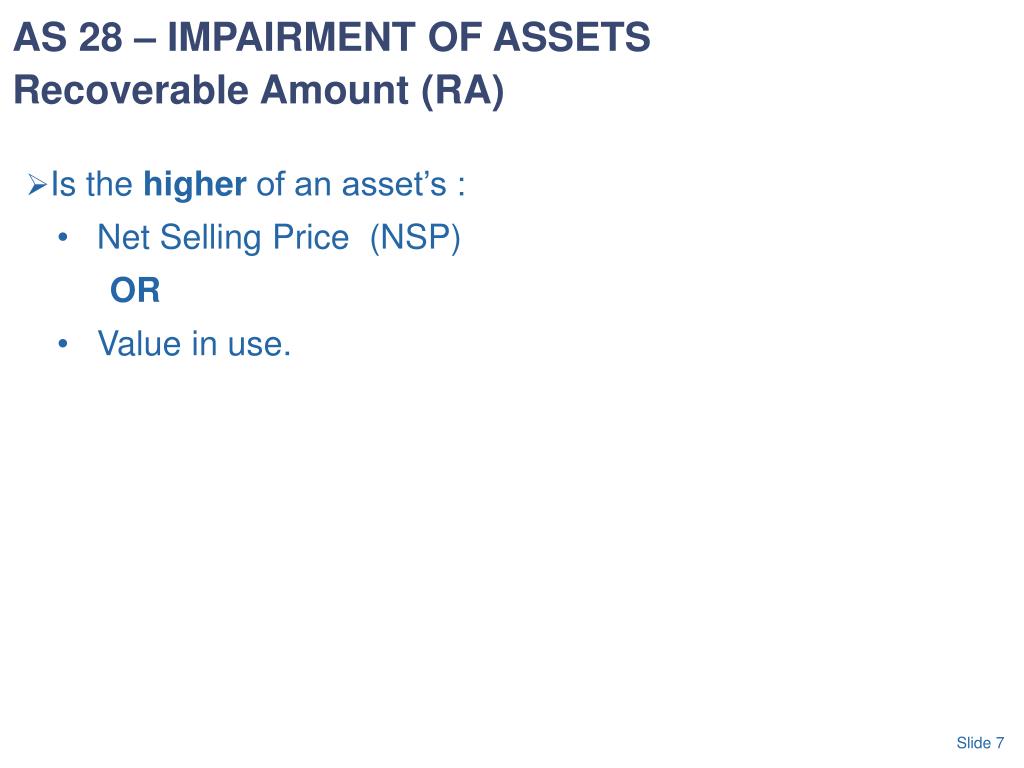Select the bold 'OR' text
The height and width of the screenshot is (768, 1024).
point(135,291)
